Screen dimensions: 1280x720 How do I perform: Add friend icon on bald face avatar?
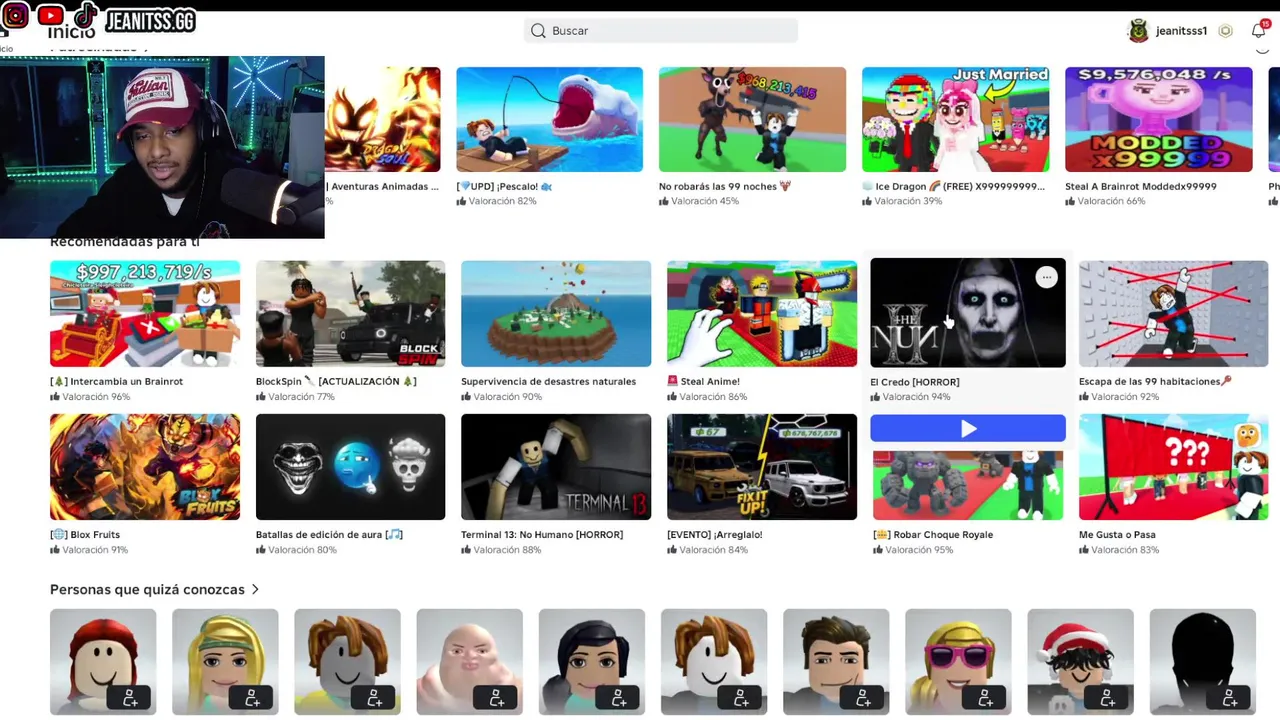point(497,697)
